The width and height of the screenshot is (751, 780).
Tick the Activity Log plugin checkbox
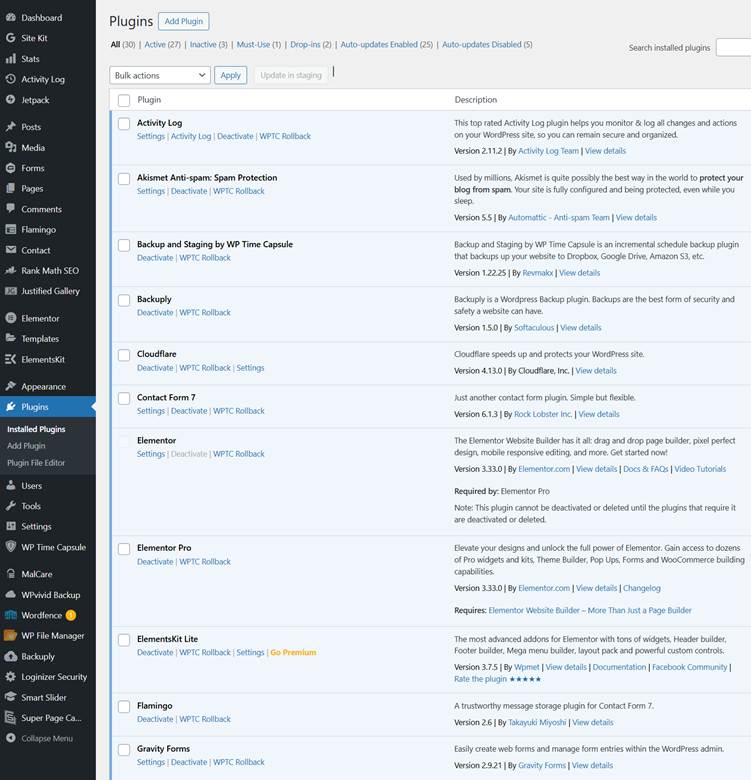(124, 124)
